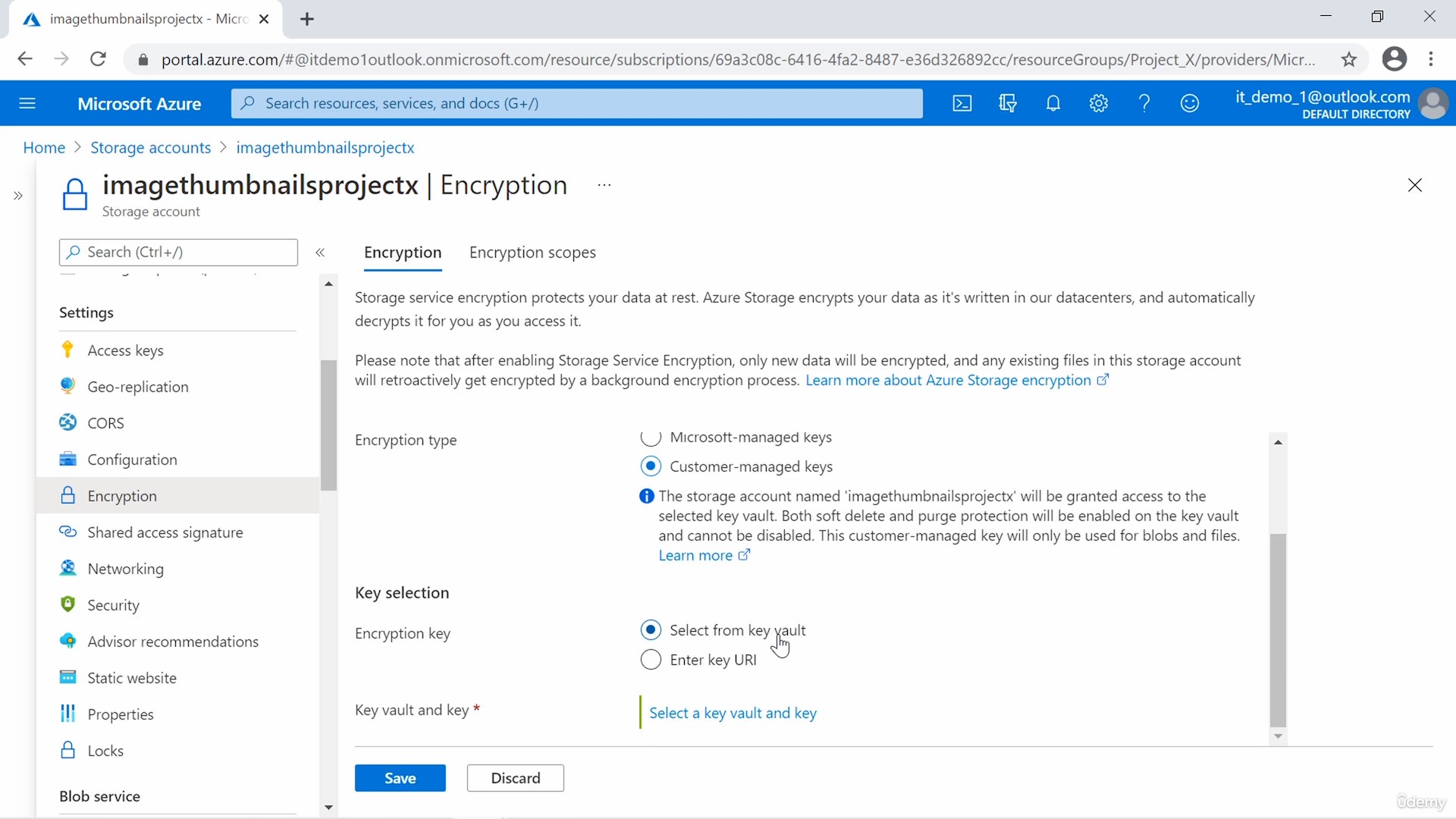Collapse the resource menu with double chevron
1456x819 pixels.
pos(320,253)
